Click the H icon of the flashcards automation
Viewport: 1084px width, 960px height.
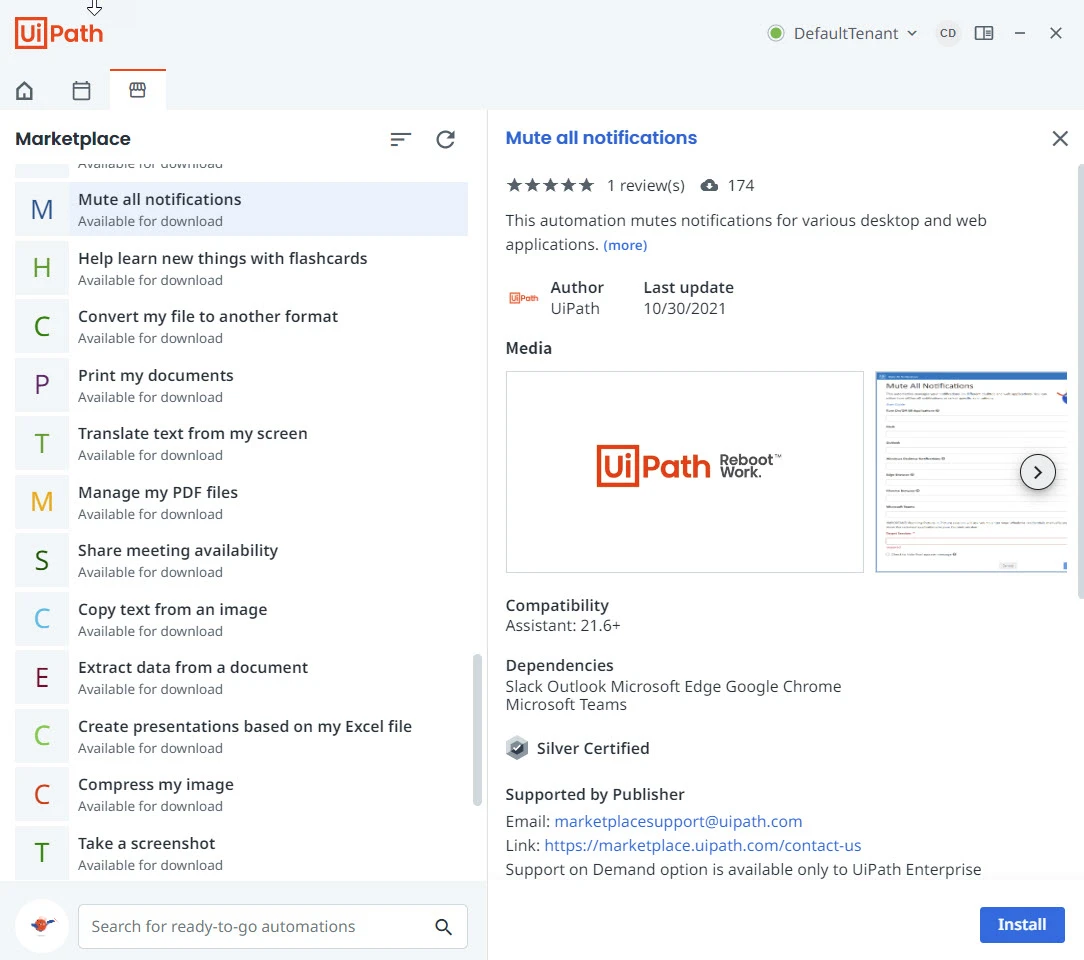[42, 268]
